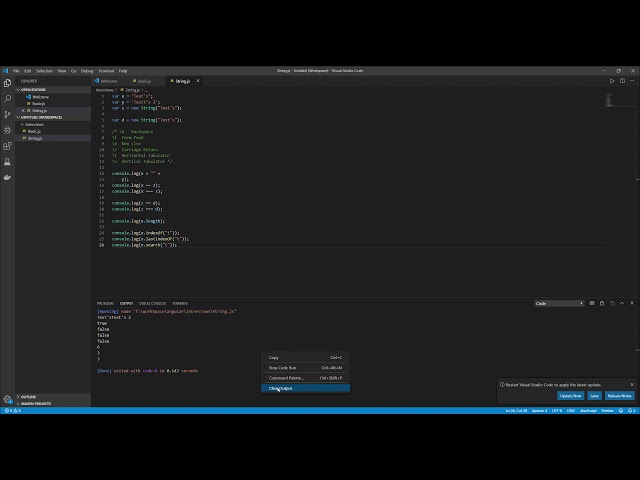
Task: Click the Run Code play icon in editor toolbar
Action: [x=612, y=81]
